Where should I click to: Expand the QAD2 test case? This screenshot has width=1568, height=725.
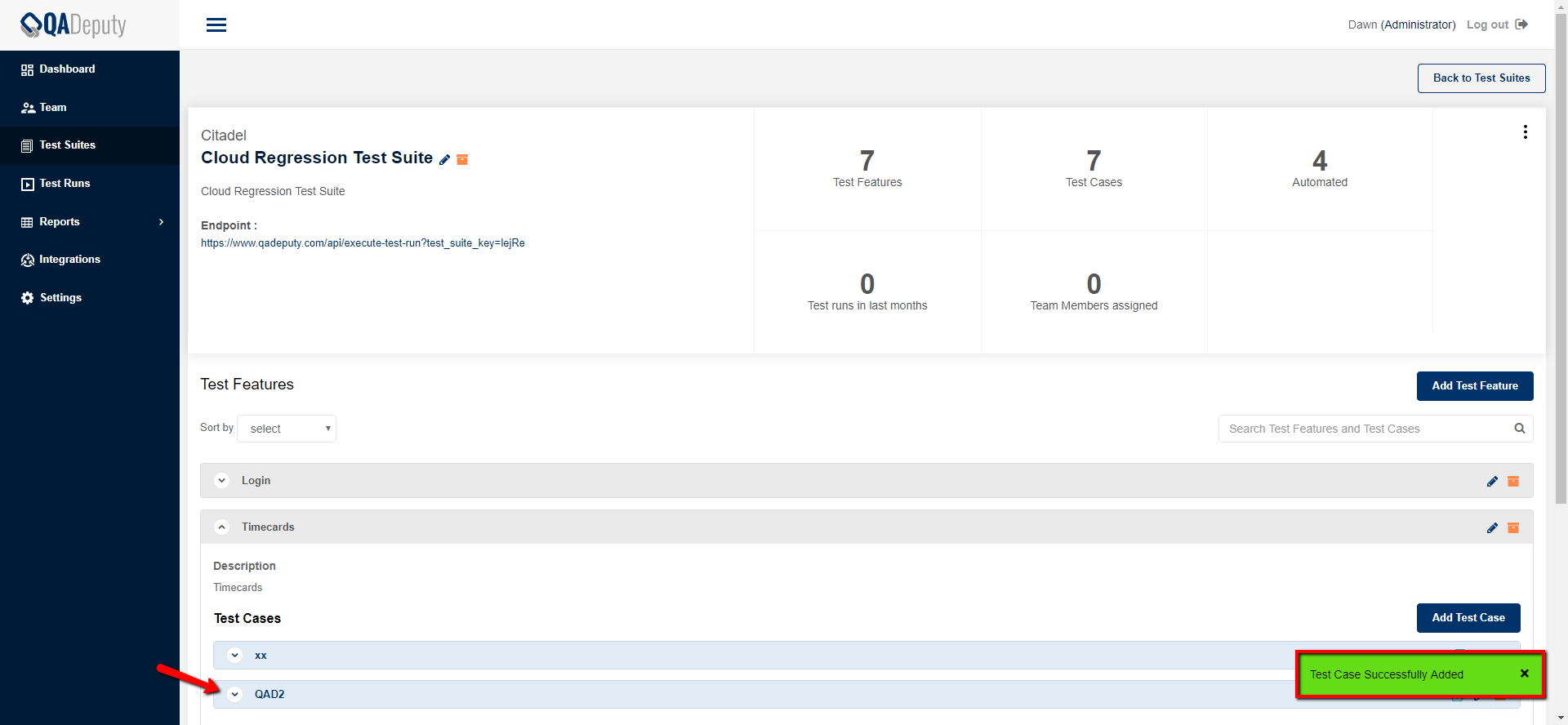(235, 695)
